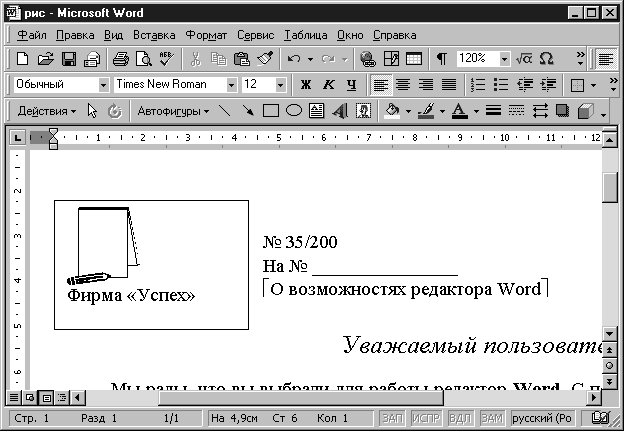Screen dimensions: 624x431
Task: Open the Вставка menu
Action: [x=154, y=35]
